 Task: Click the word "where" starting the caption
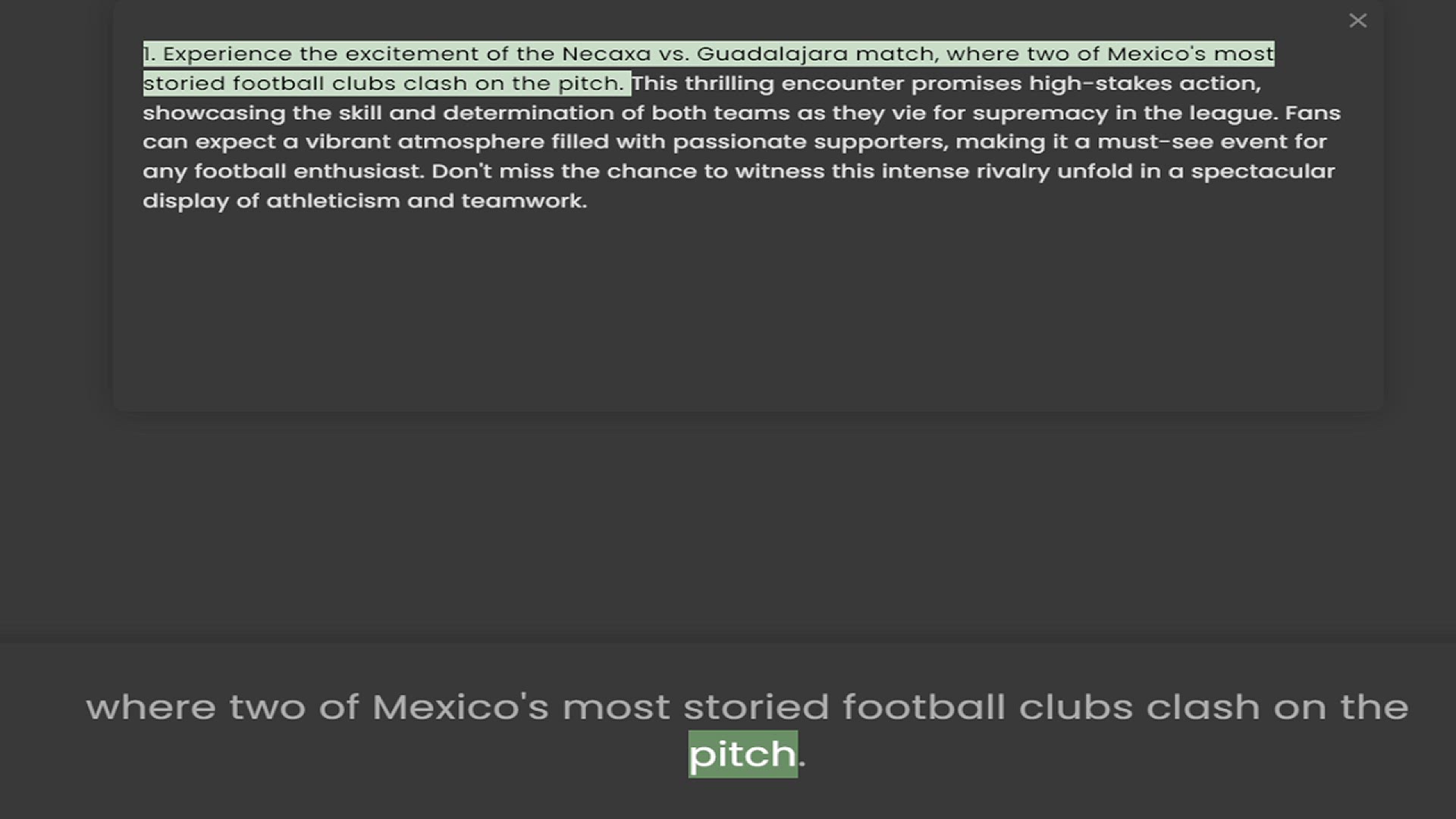tap(150, 707)
